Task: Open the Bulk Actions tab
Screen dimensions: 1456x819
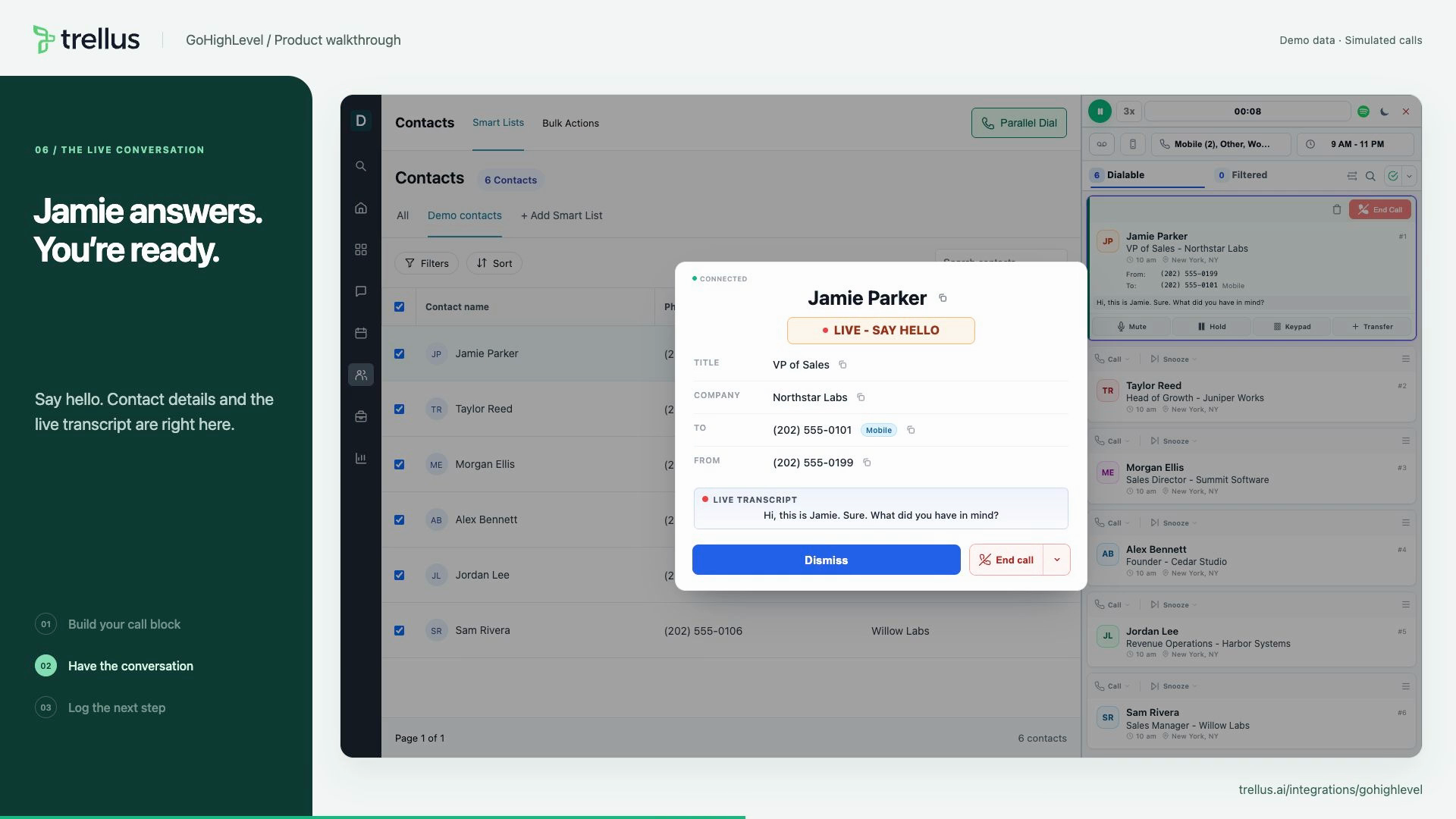Action: (x=570, y=123)
